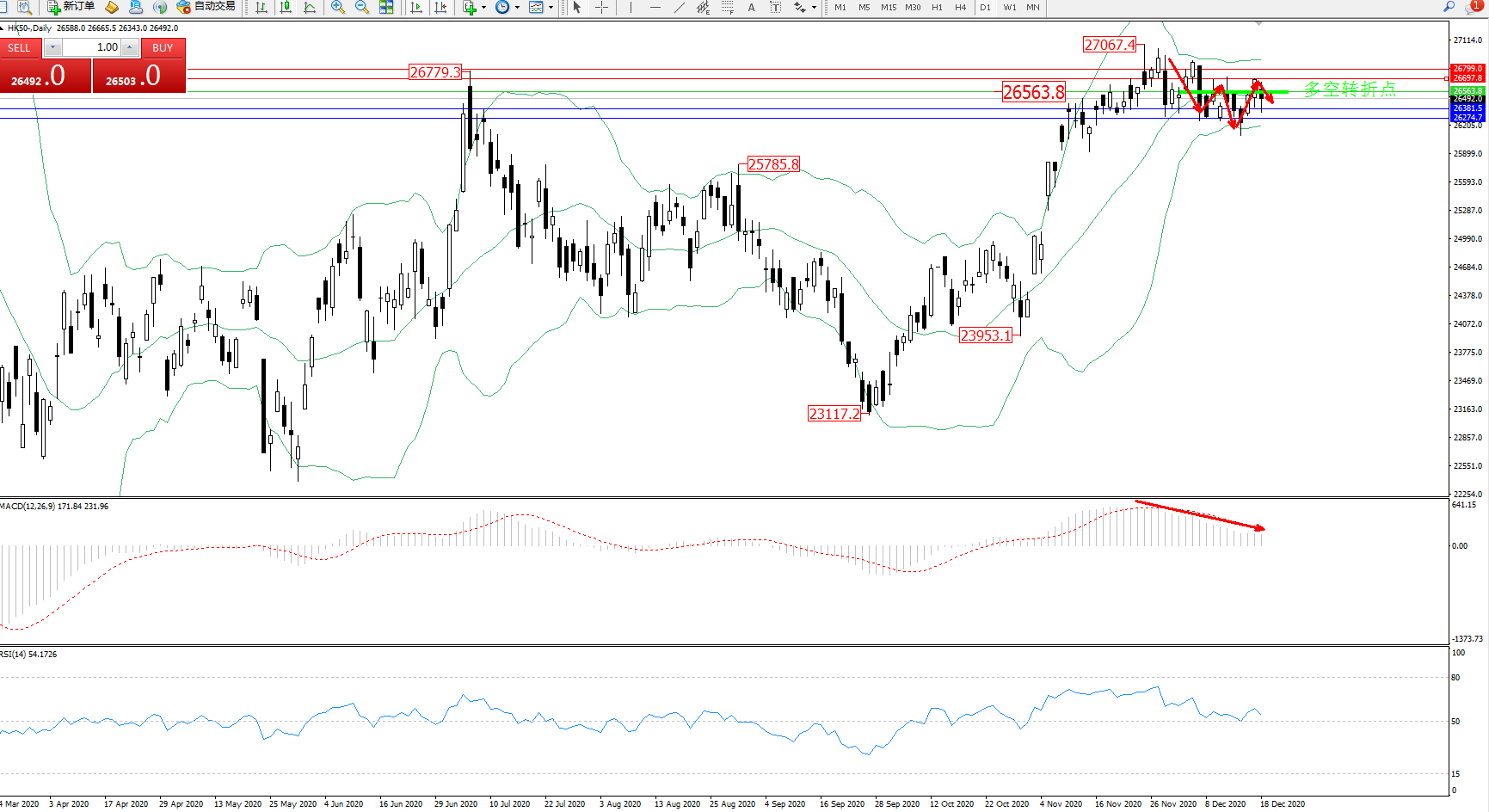The image size is (1489, 812).
Task: Select the crosshair tool
Action: (601, 7)
